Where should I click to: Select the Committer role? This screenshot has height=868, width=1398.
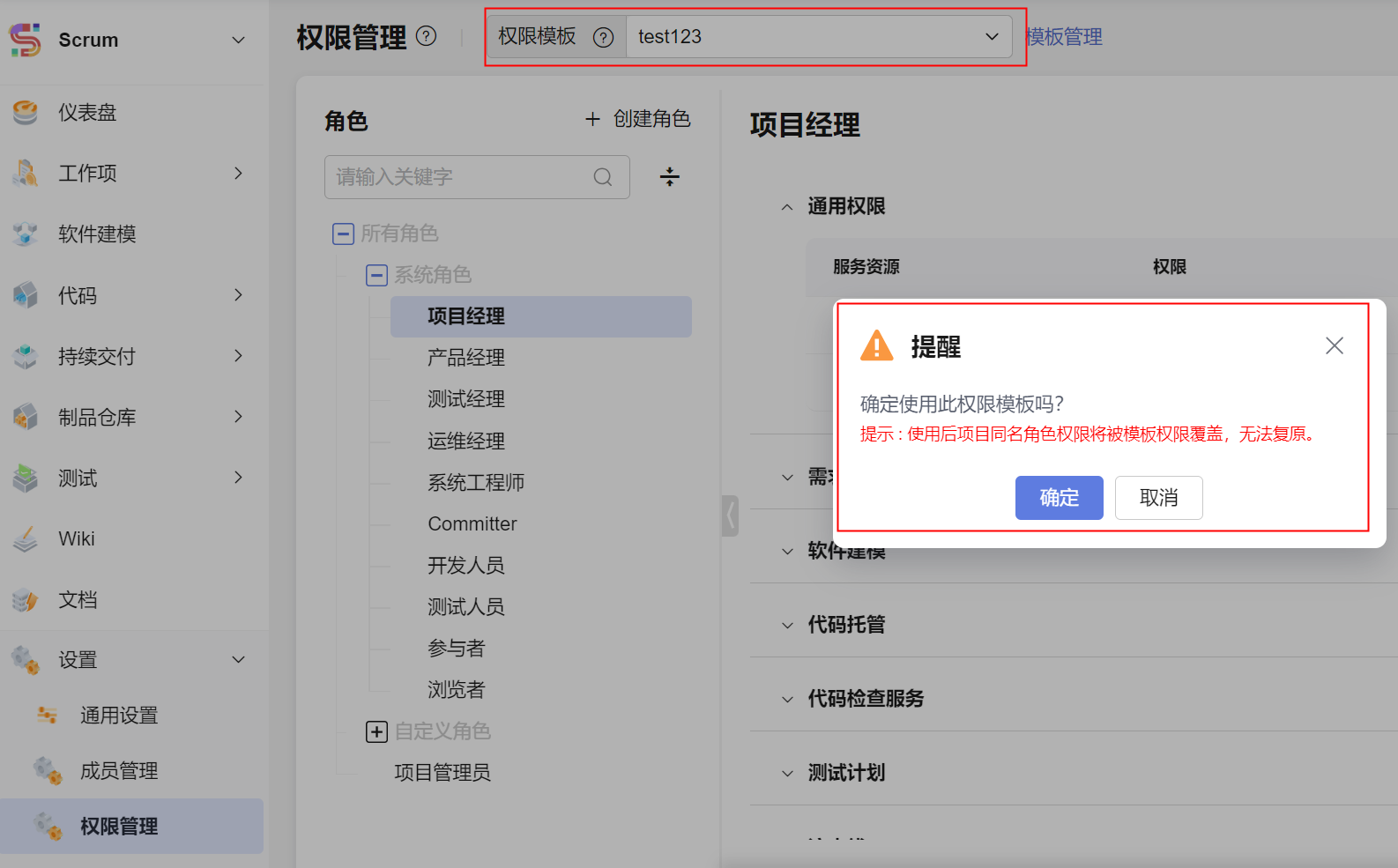click(x=472, y=524)
